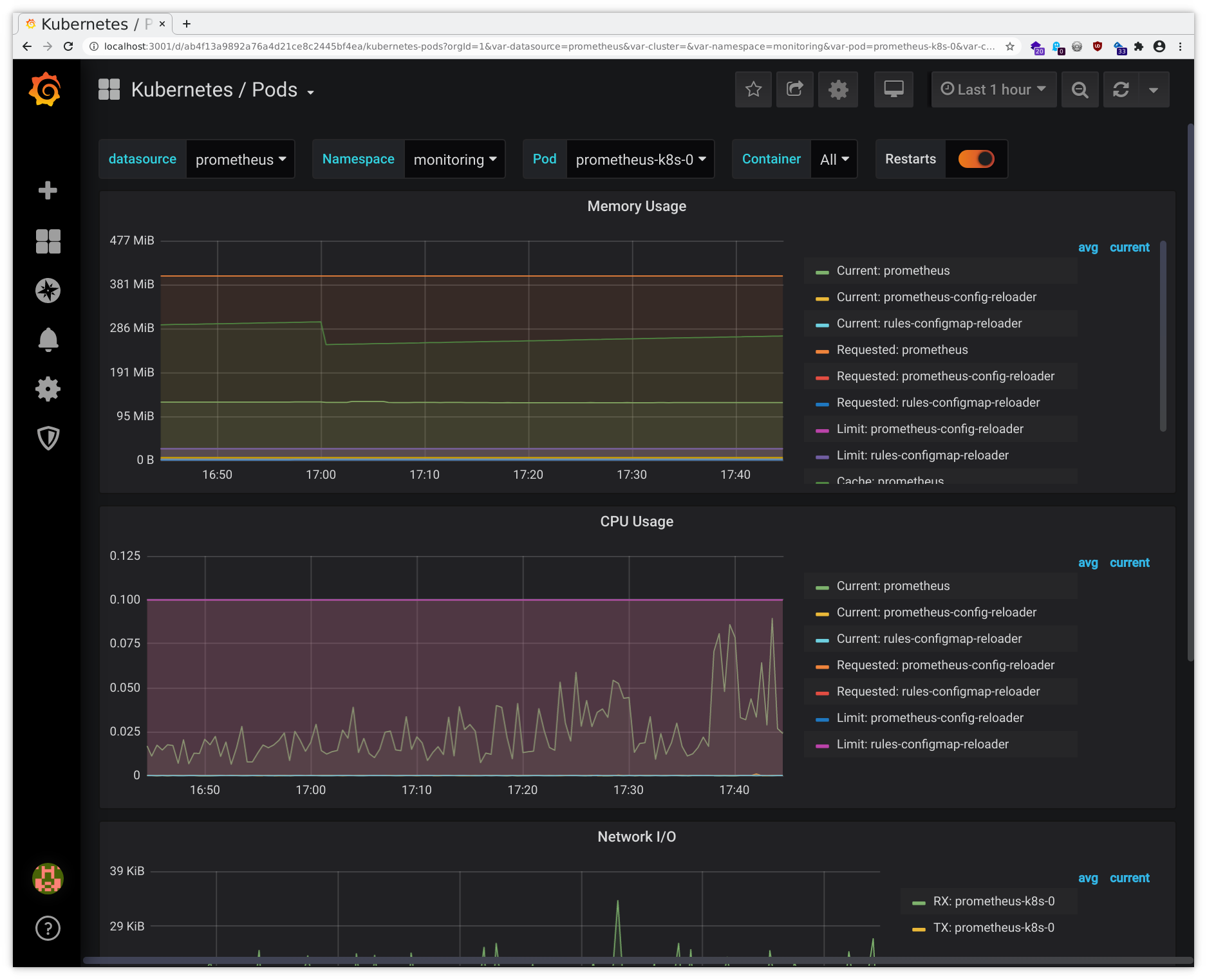Click the Memory Usage legend scrollbar
1207x980 pixels.
pos(1163,336)
